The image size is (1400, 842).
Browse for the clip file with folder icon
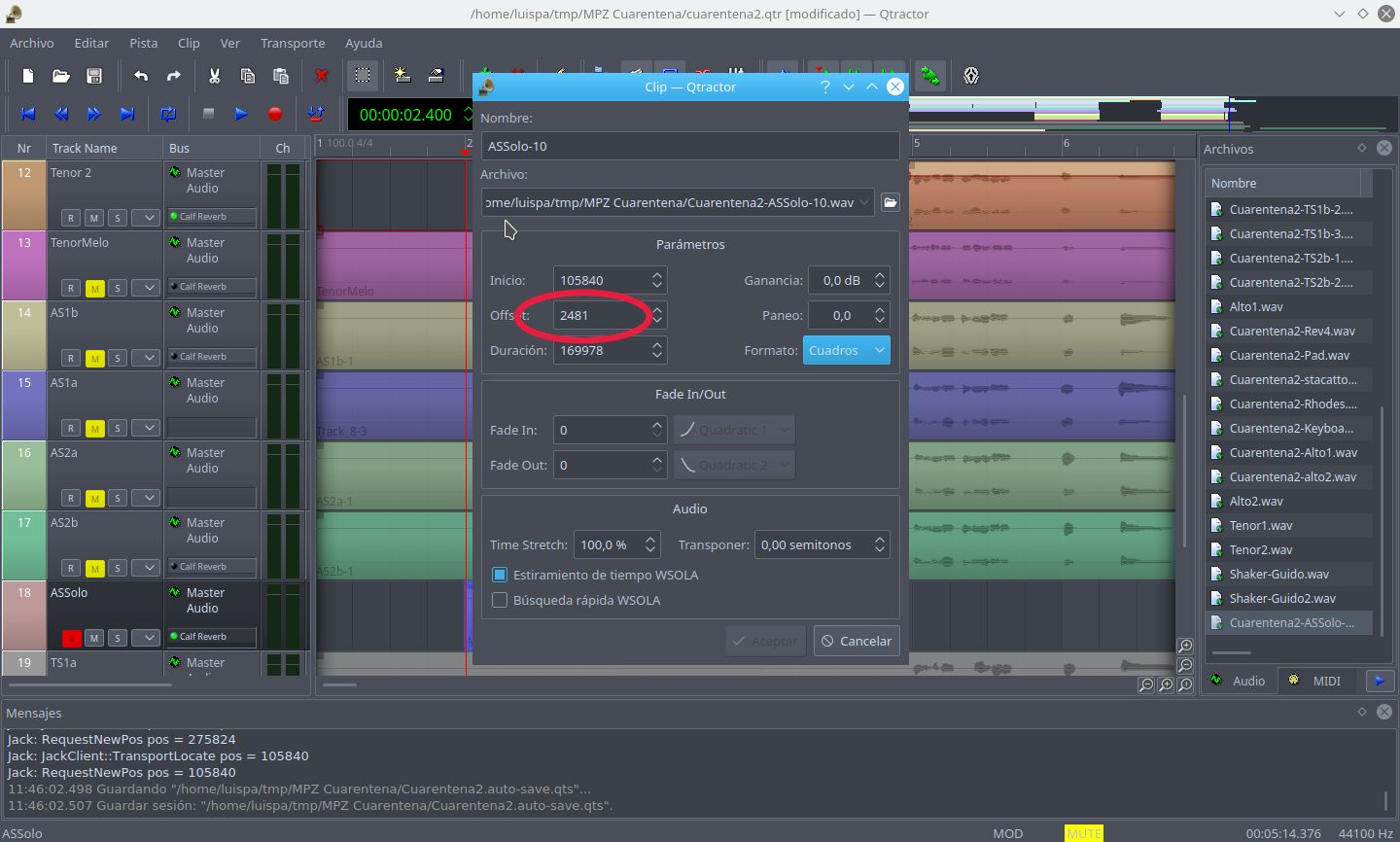pos(890,202)
